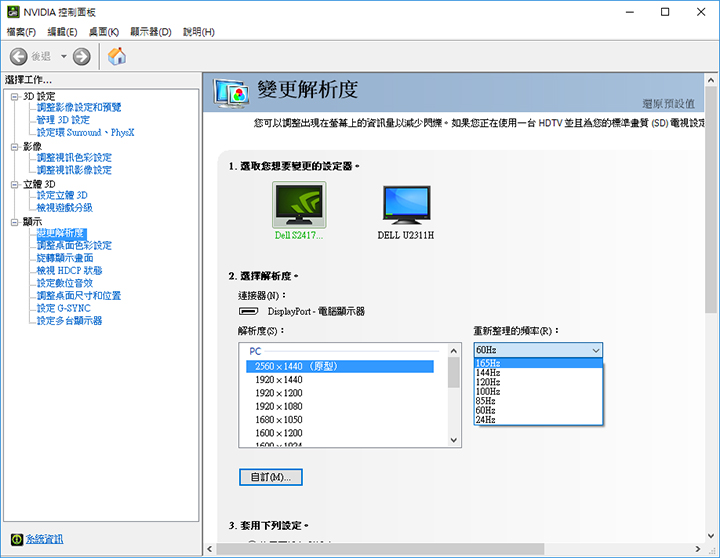Click the system information icon
This screenshot has width=720, height=558.
[17, 539]
